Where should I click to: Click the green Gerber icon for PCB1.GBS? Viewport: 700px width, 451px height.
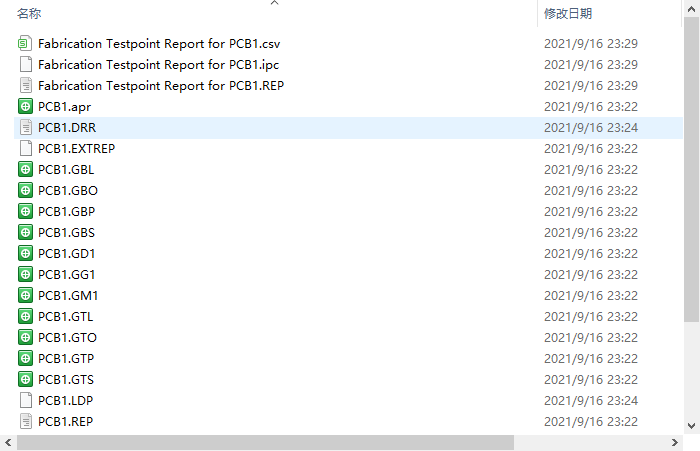(x=25, y=232)
